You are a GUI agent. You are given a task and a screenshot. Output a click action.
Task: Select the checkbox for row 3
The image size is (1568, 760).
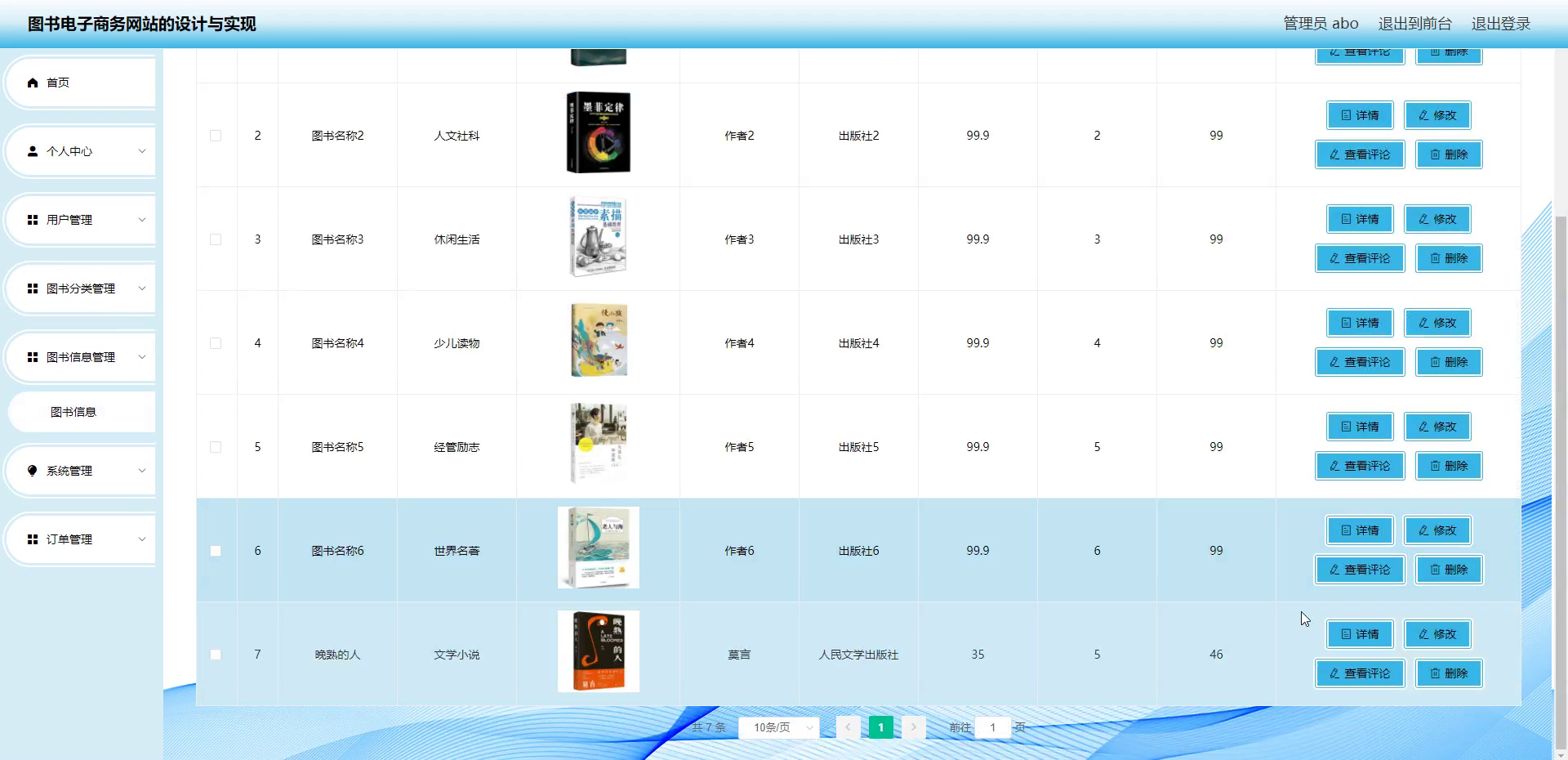[x=216, y=239]
